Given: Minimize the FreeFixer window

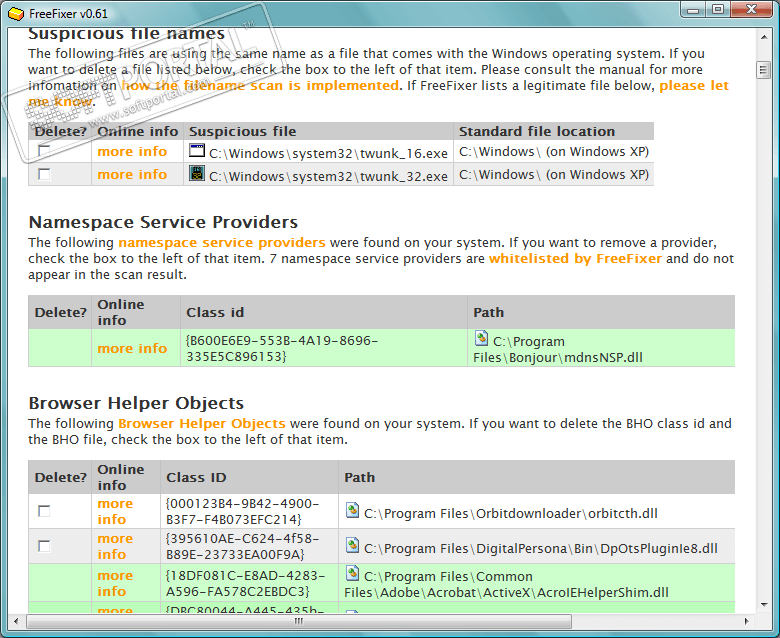Looking at the screenshot, I should click(x=694, y=9).
